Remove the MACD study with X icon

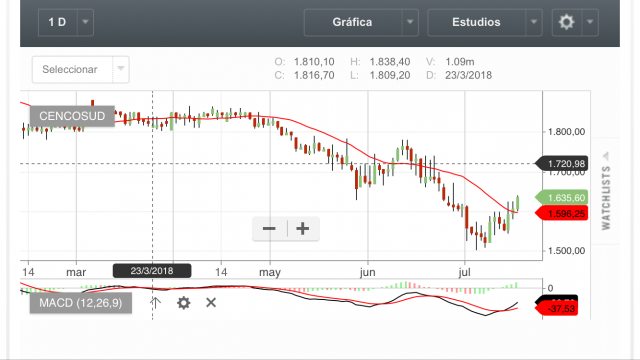point(211,302)
